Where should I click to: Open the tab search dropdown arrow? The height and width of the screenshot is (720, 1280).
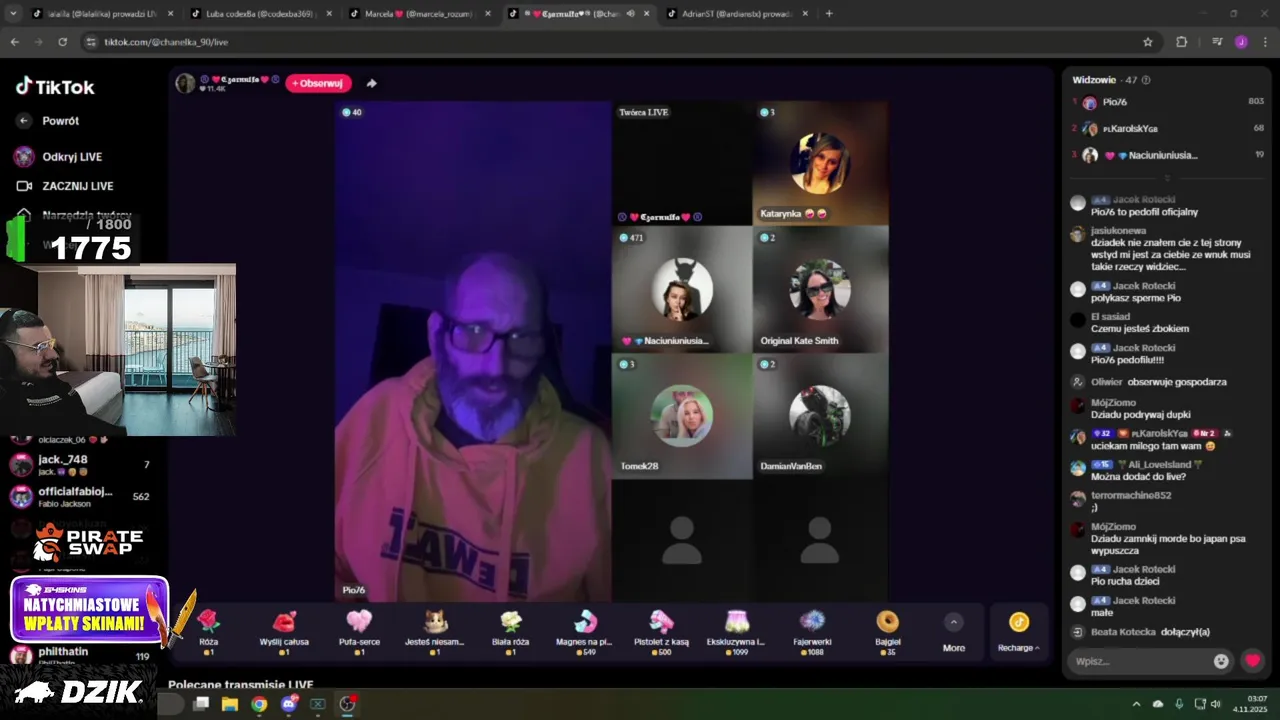(x=13, y=14)
